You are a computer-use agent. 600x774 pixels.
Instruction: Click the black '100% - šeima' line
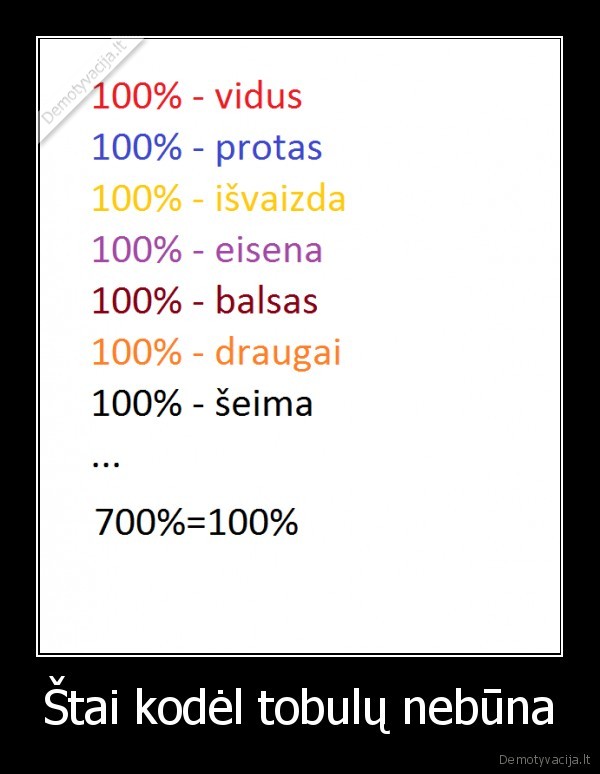tap(202, 403)
